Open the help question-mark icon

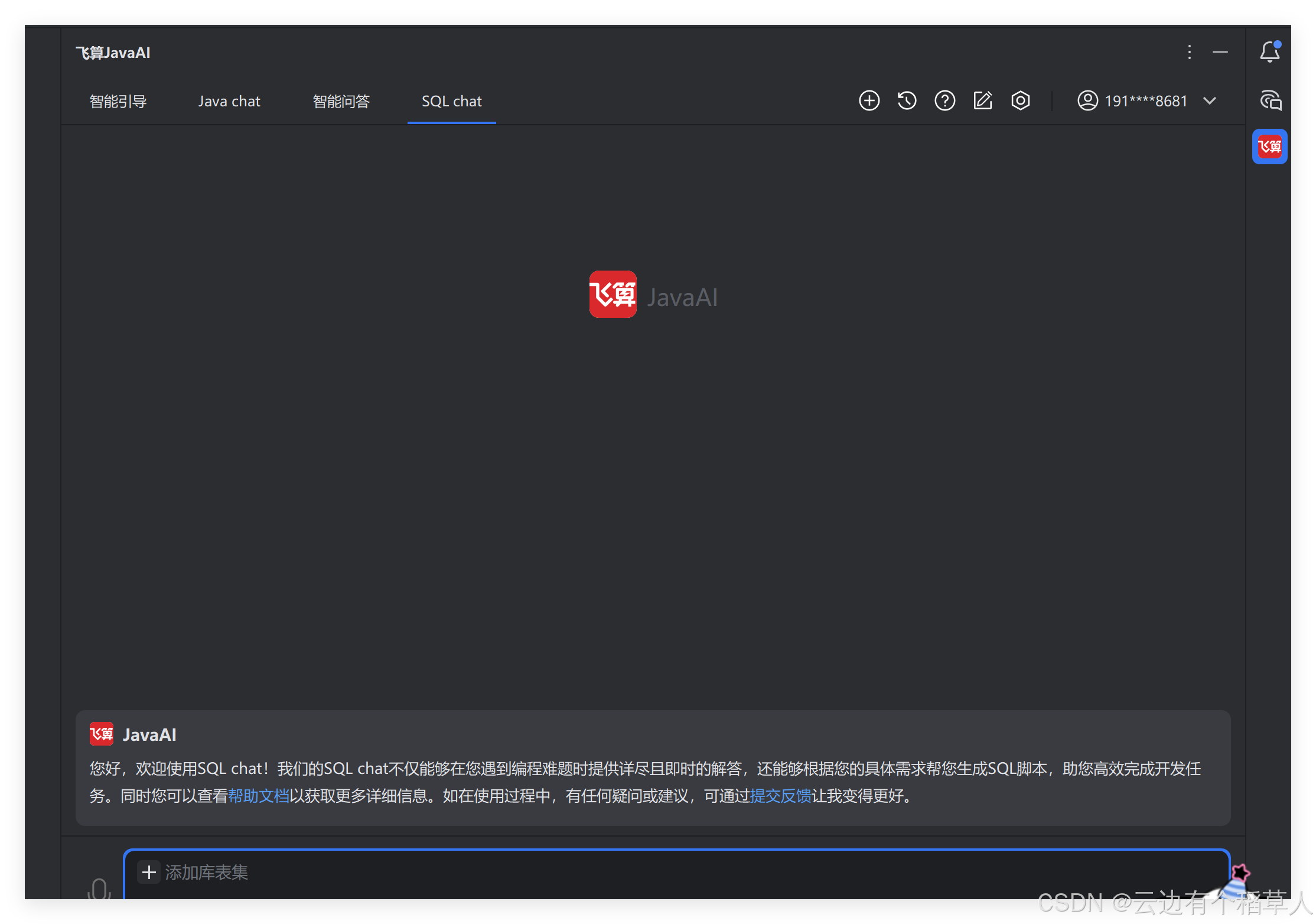[944, 100]
